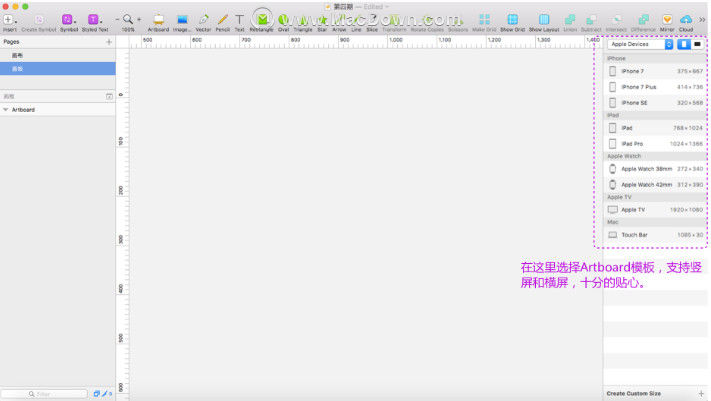Switch artboard presets to landscape orientation
Viewport: 711px width, 401px height.
tap(697, 44)
